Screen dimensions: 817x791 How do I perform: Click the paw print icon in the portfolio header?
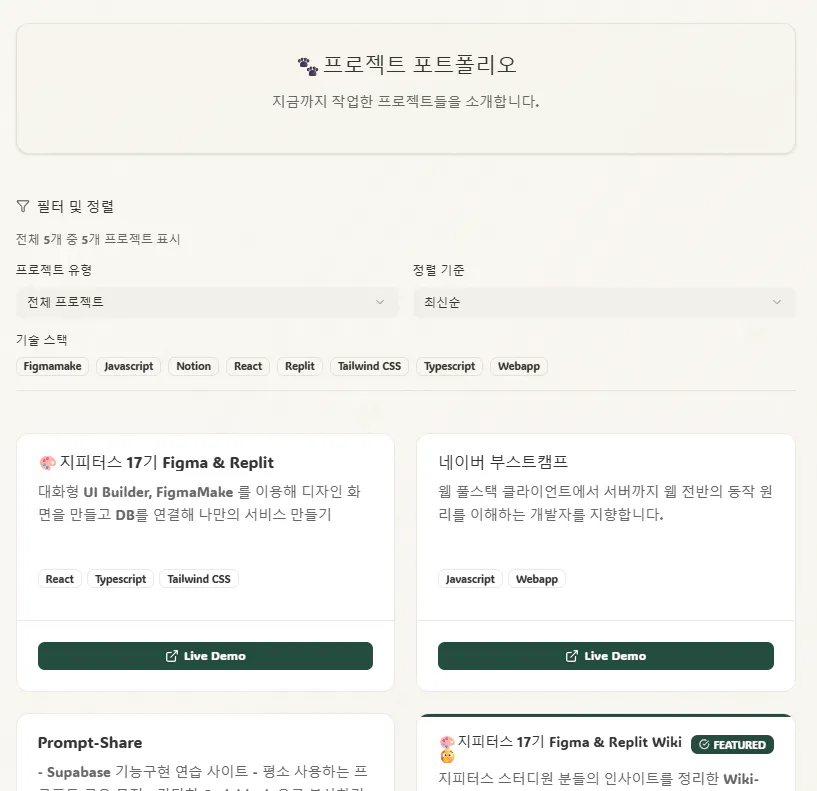(x=308, y=63)
